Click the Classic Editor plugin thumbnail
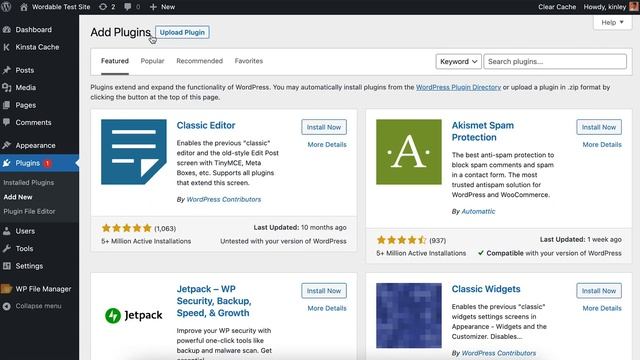The width and height of the screenshot is (640, 360). tap(133, 152)
